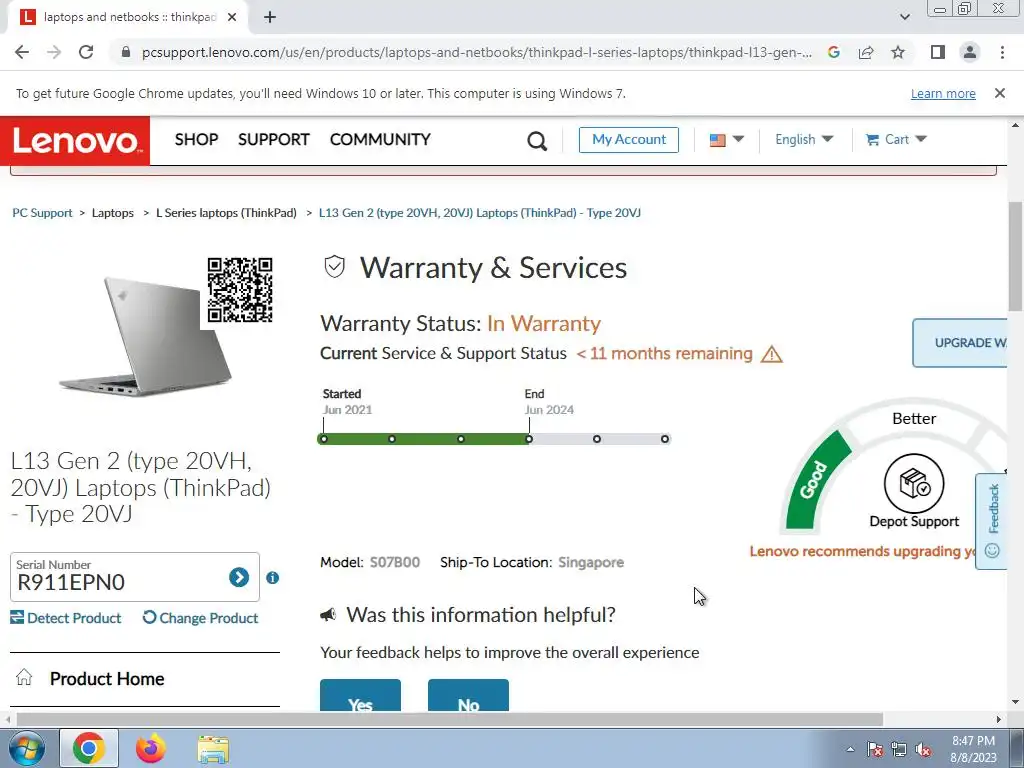
Task: Click the Google icon in the address bar
Action: pyautogui.click(x=833, y=52)
